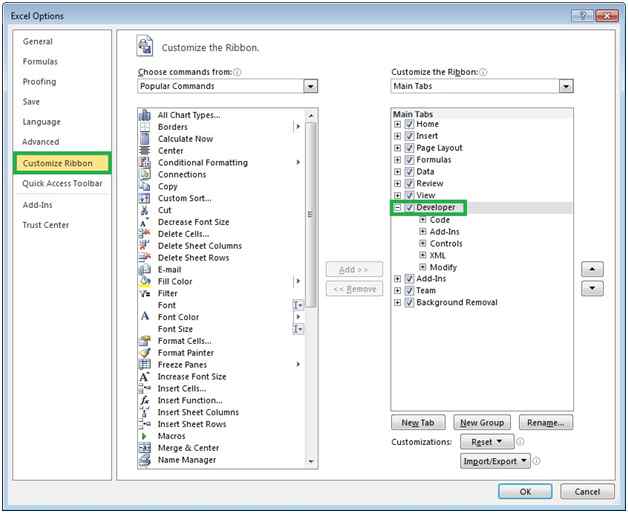Select the Format Painter brush icon
This screenshot has width=628, height=513.
click(x=145, y=353)
